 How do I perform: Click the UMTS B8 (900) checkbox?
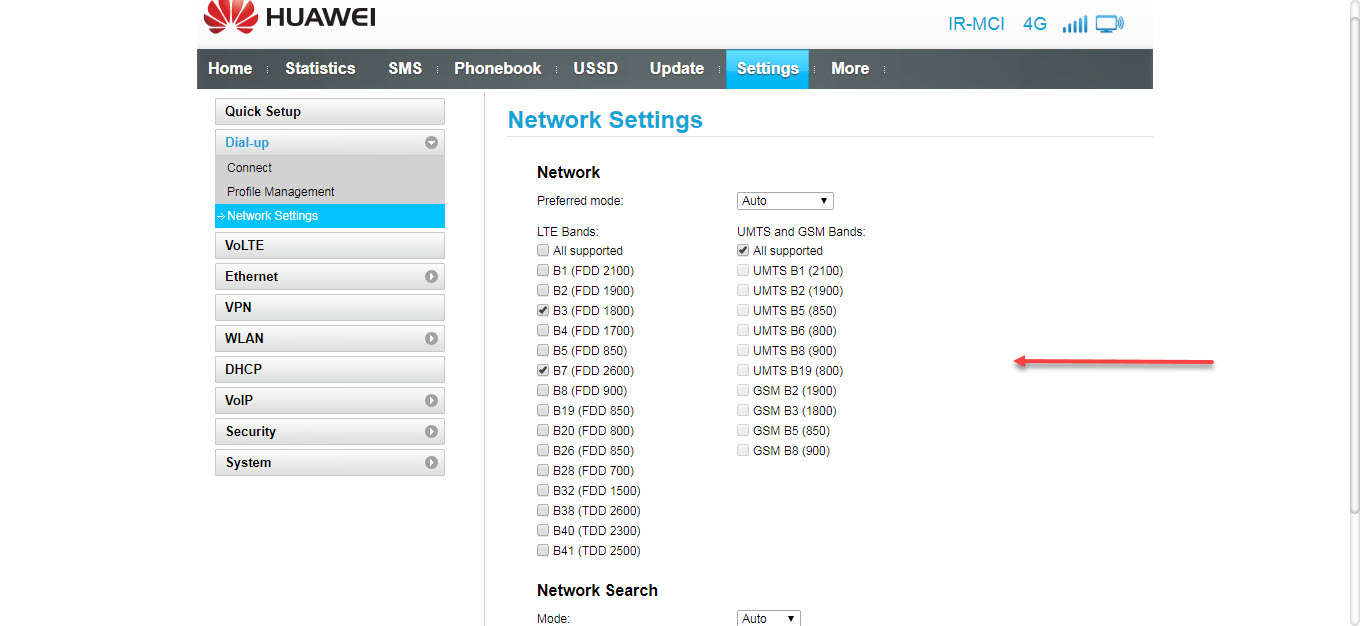pos(743,351)
